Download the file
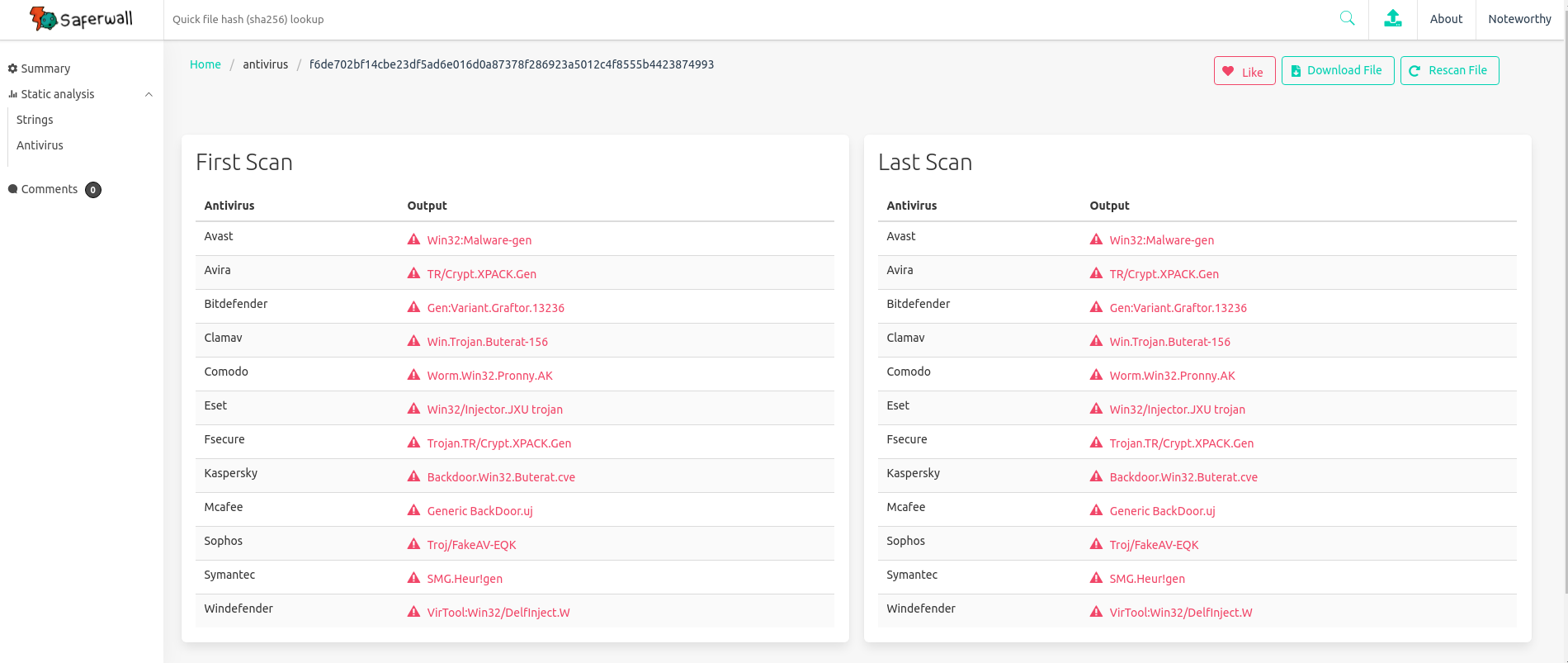The height and width of the screenshot is (663, 1568). (x=1338, y=70)
